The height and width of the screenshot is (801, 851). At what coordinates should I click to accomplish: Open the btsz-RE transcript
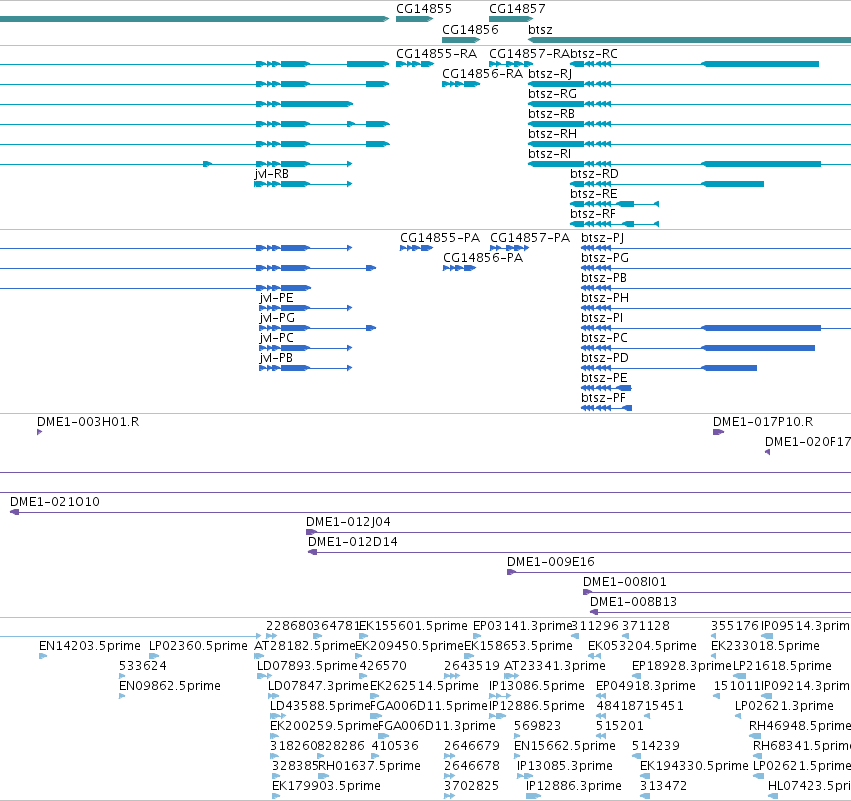(x=614, y=204)
